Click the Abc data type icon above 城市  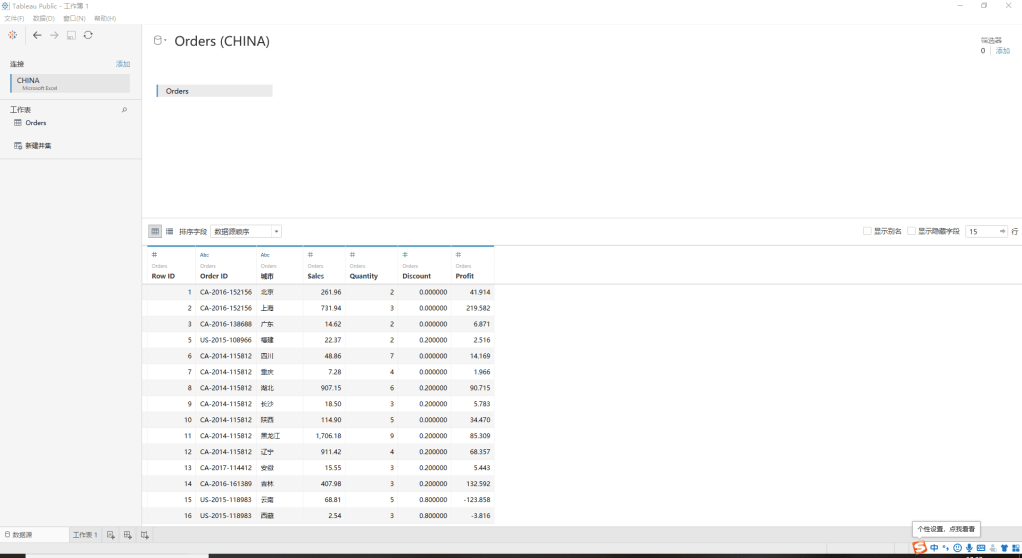[x=265, y=255]
